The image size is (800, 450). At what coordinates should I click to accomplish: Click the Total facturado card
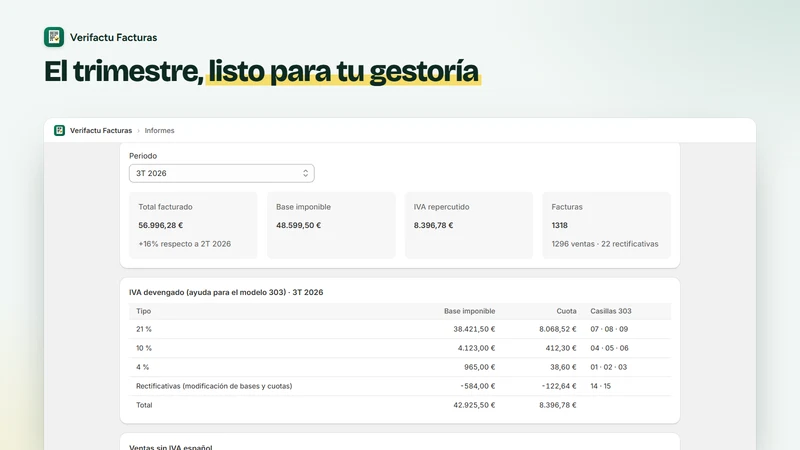pos(193,225)
